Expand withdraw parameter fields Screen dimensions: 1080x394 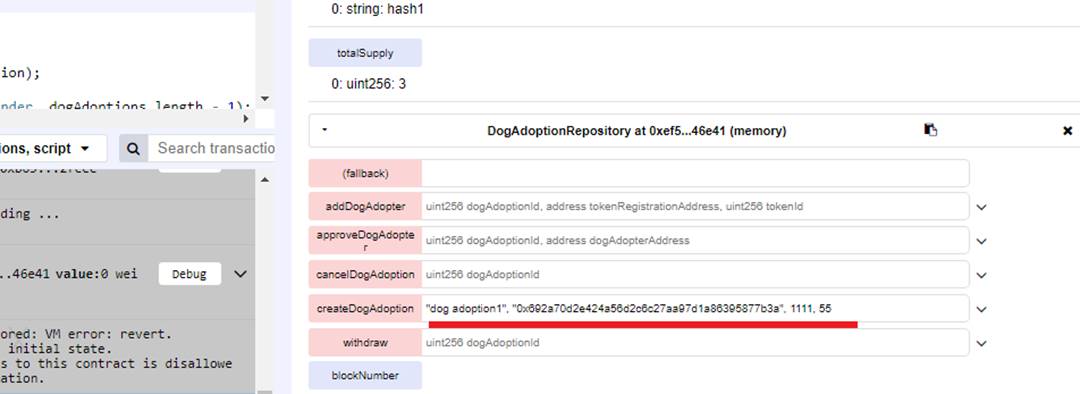(982, 343)
